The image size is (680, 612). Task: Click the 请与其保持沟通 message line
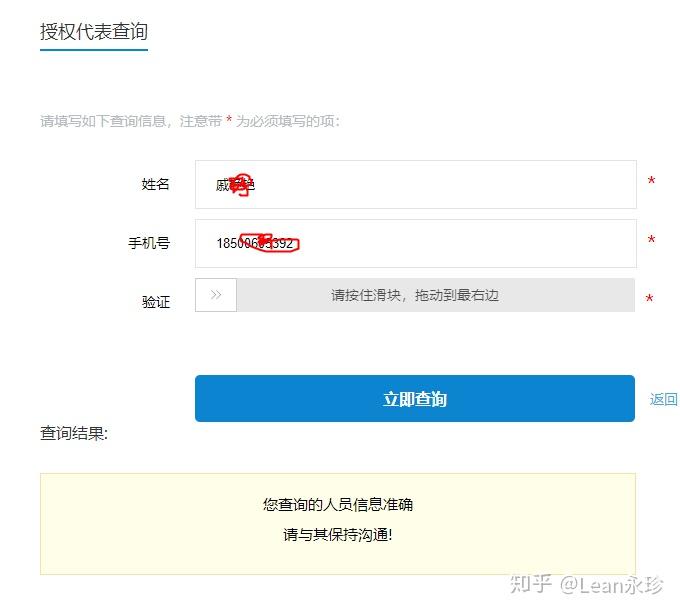(338, 534)
